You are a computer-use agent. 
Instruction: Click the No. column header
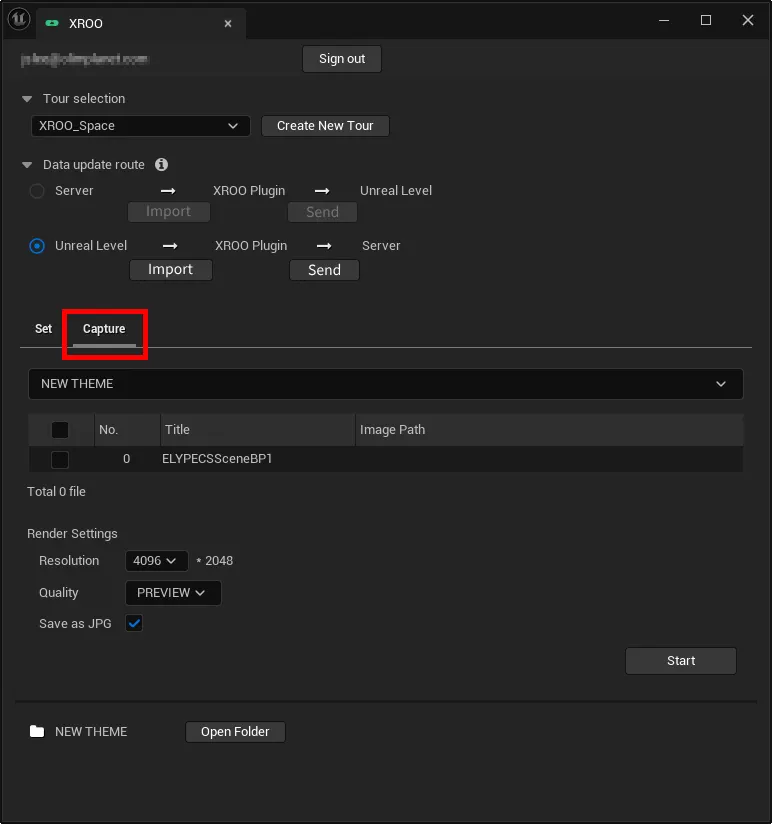tap(127, 430)
